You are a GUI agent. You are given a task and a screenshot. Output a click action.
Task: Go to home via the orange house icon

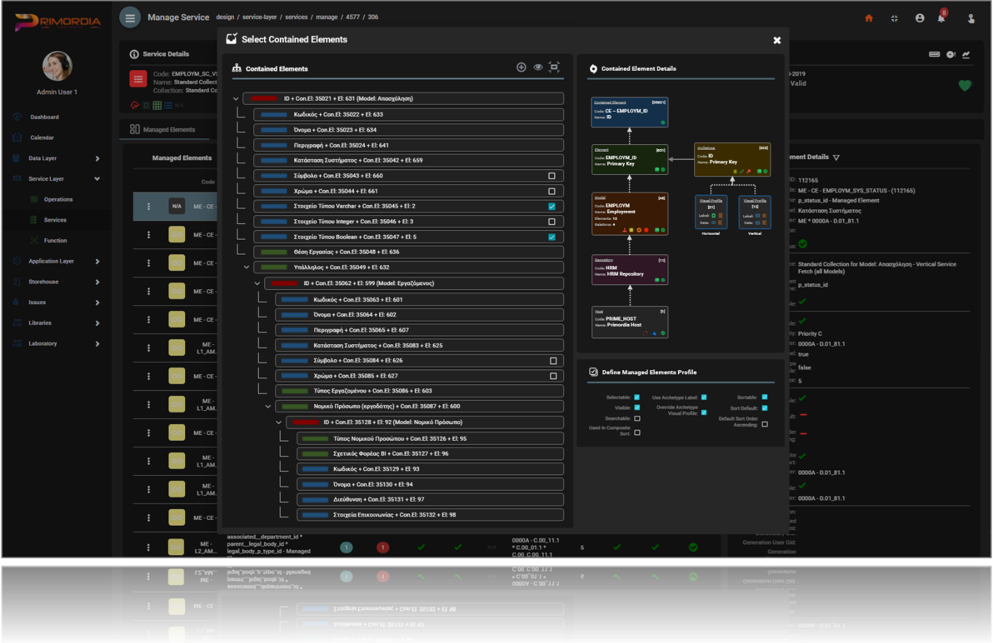coord(868,18)
